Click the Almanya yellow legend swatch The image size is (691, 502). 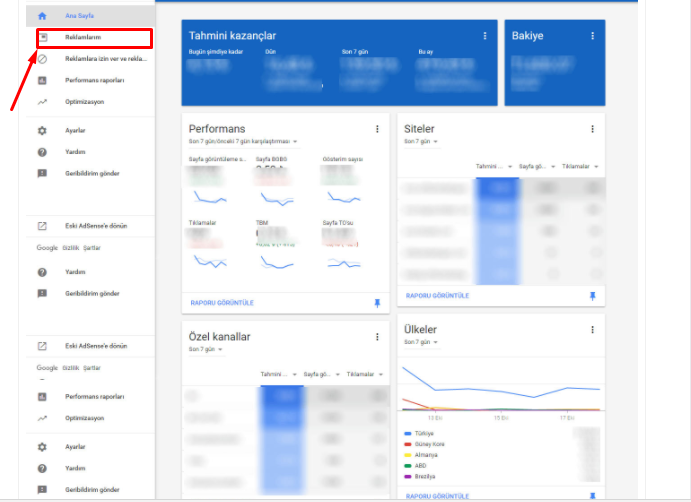[x=408, y=455]
